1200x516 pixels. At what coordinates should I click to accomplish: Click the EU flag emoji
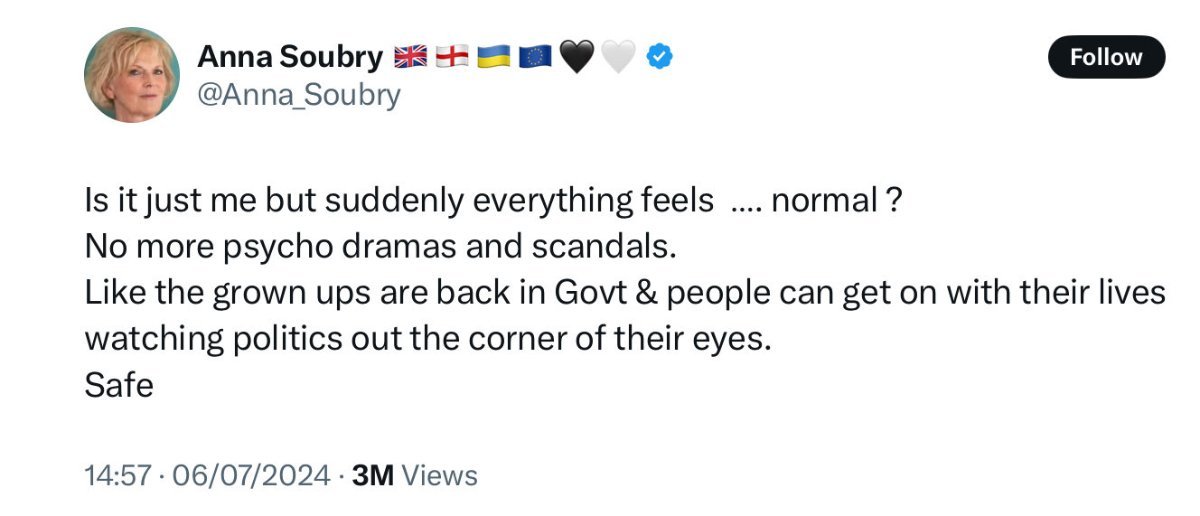535,58
